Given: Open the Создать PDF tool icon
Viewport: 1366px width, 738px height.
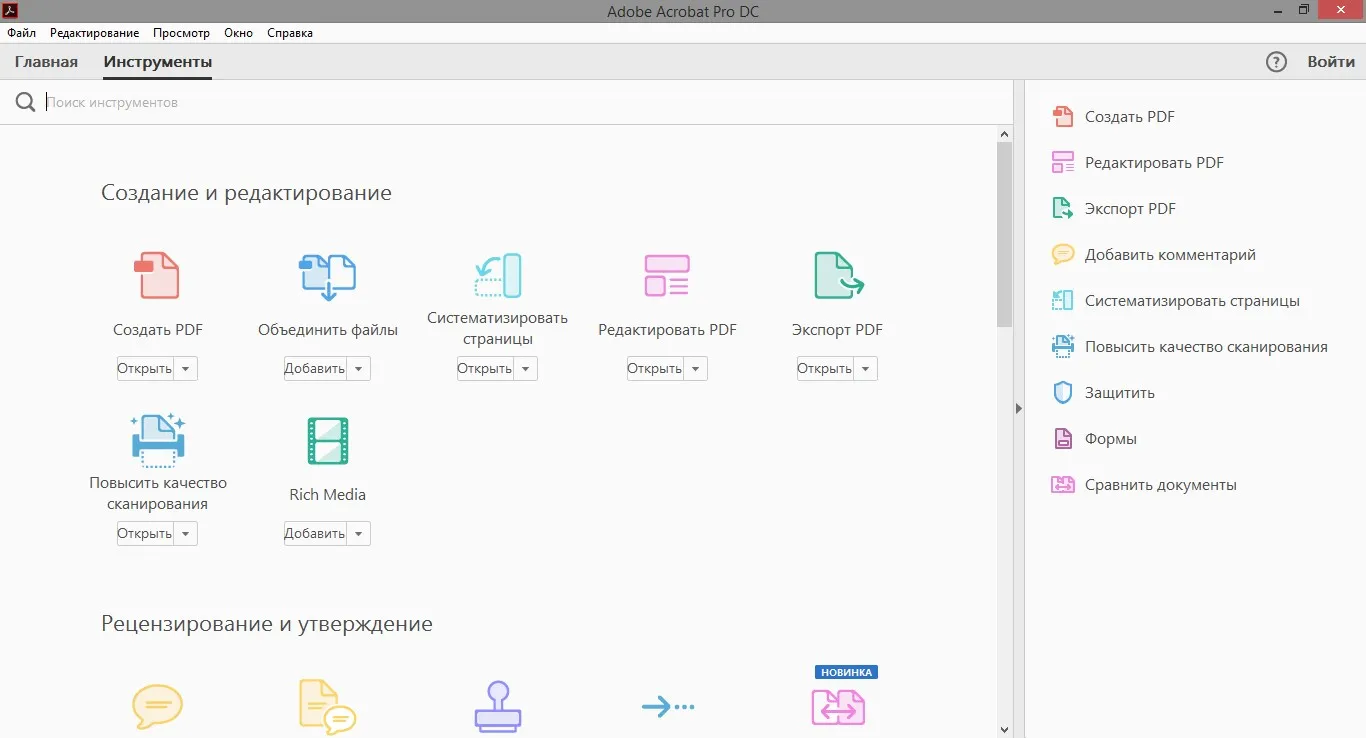Looking at the screenshot, I should (157, 275).
